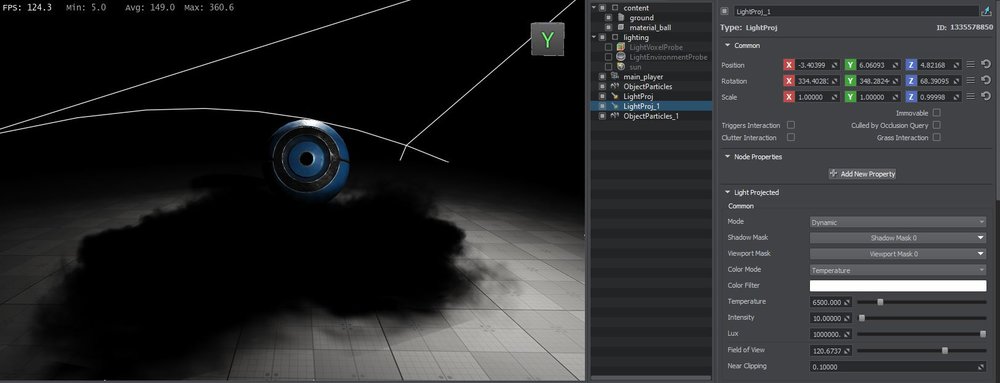Reset the Position values with the revert icon

(985, 64)
